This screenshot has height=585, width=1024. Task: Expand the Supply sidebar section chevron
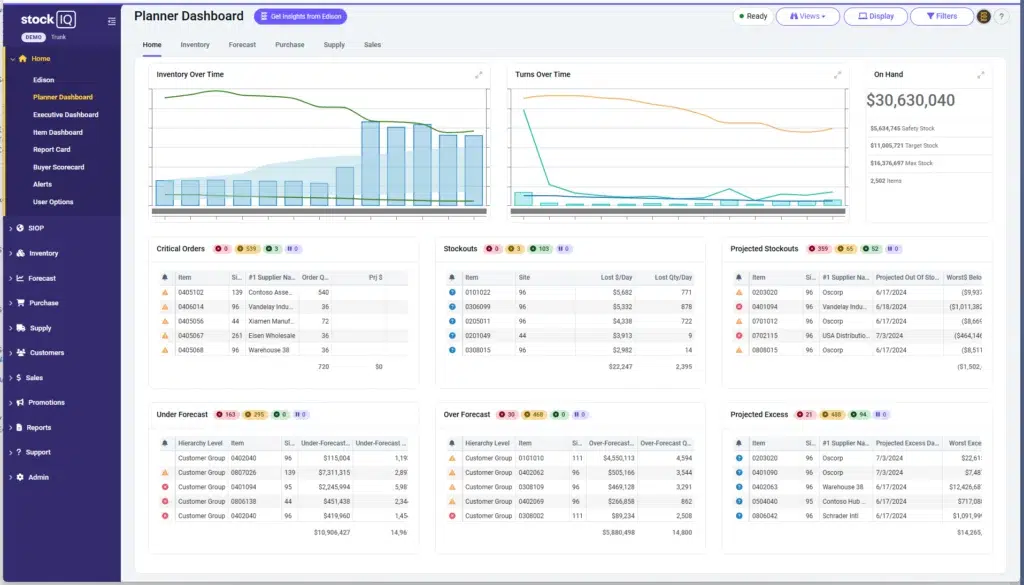coord(10,328)
